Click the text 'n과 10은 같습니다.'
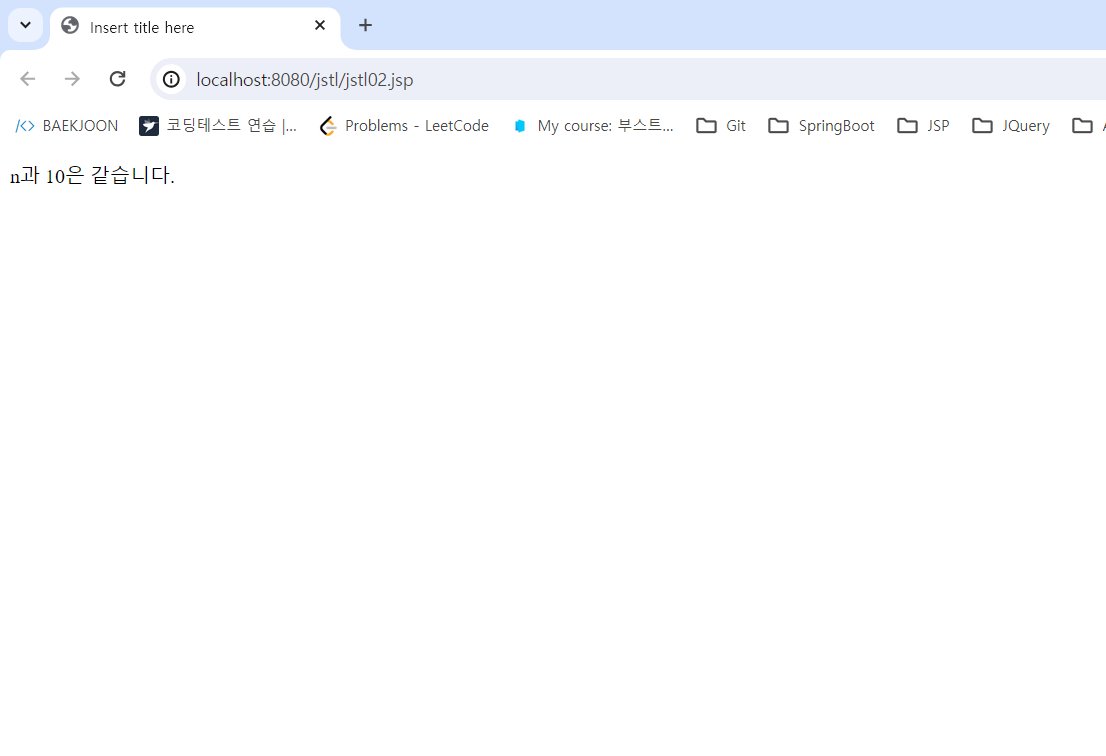This screenshot has width=1106, height=756. click(92, 176)
